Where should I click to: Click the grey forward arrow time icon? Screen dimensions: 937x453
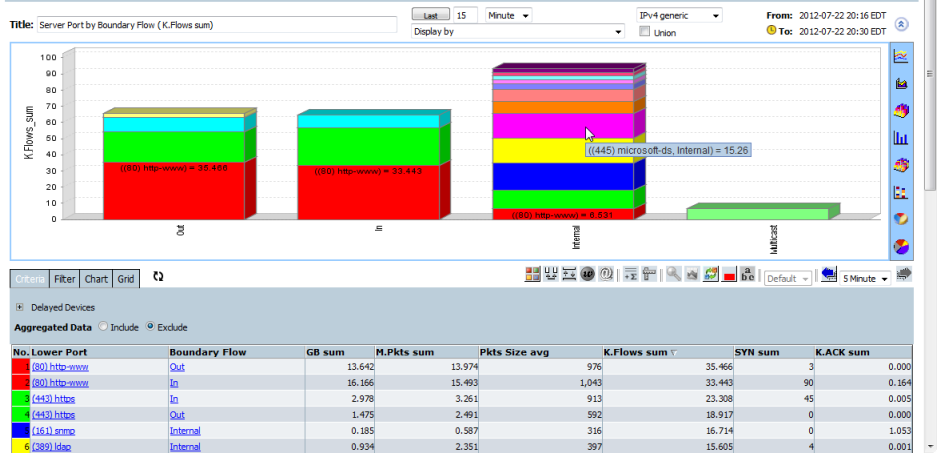(x=905, y=274)
